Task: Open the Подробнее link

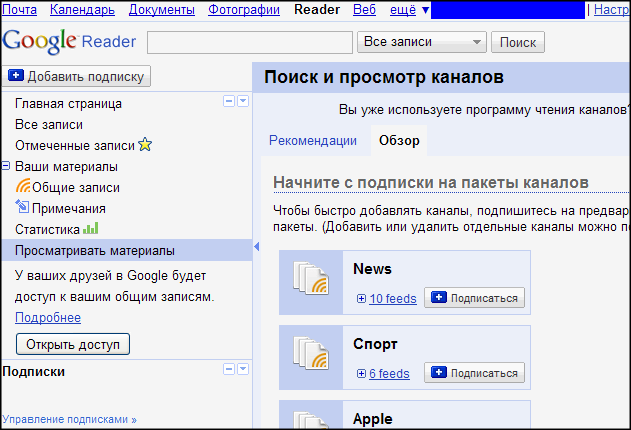Action: coord(48,317)
